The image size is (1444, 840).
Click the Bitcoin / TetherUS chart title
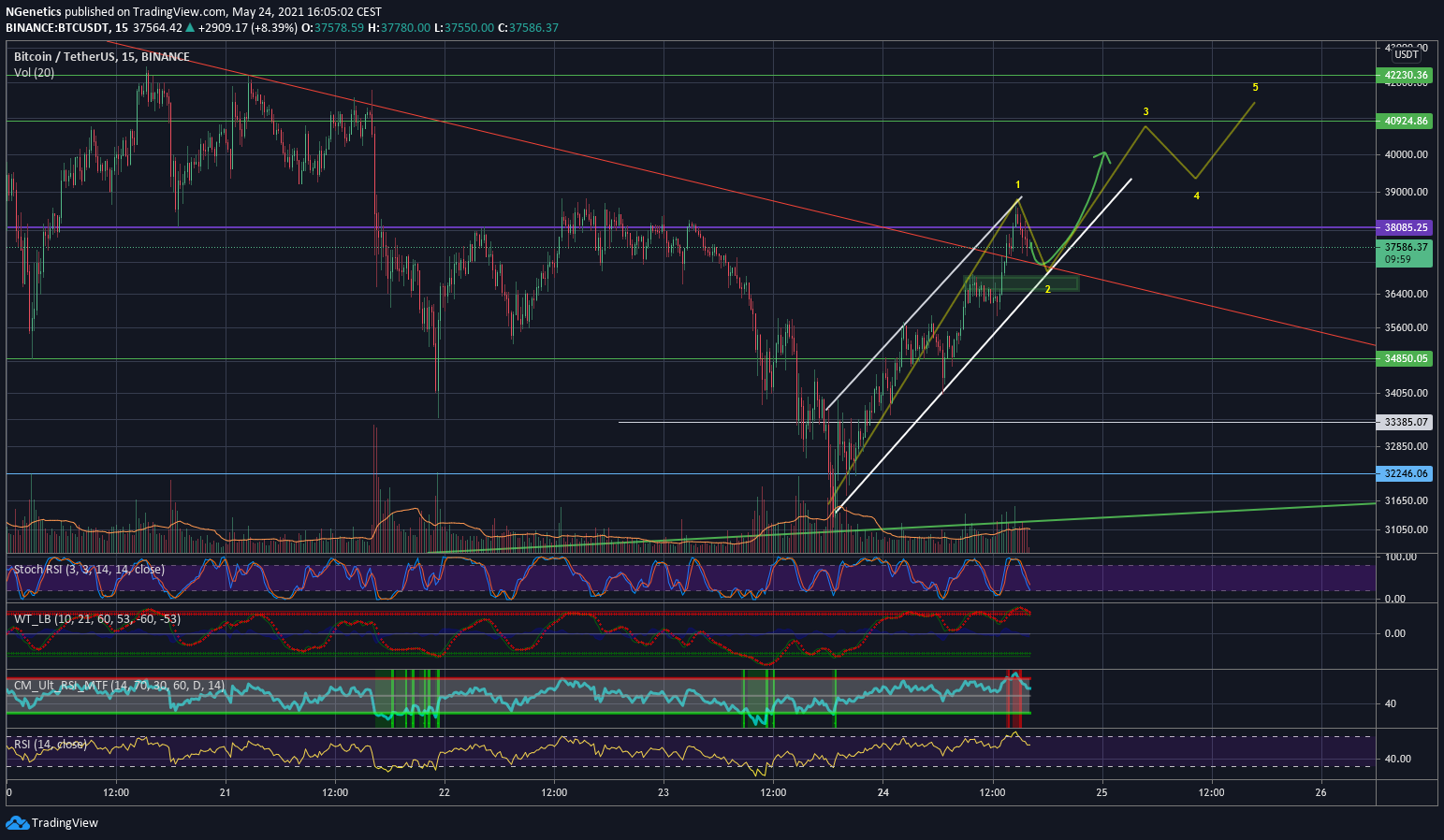(x=101, y=57)
